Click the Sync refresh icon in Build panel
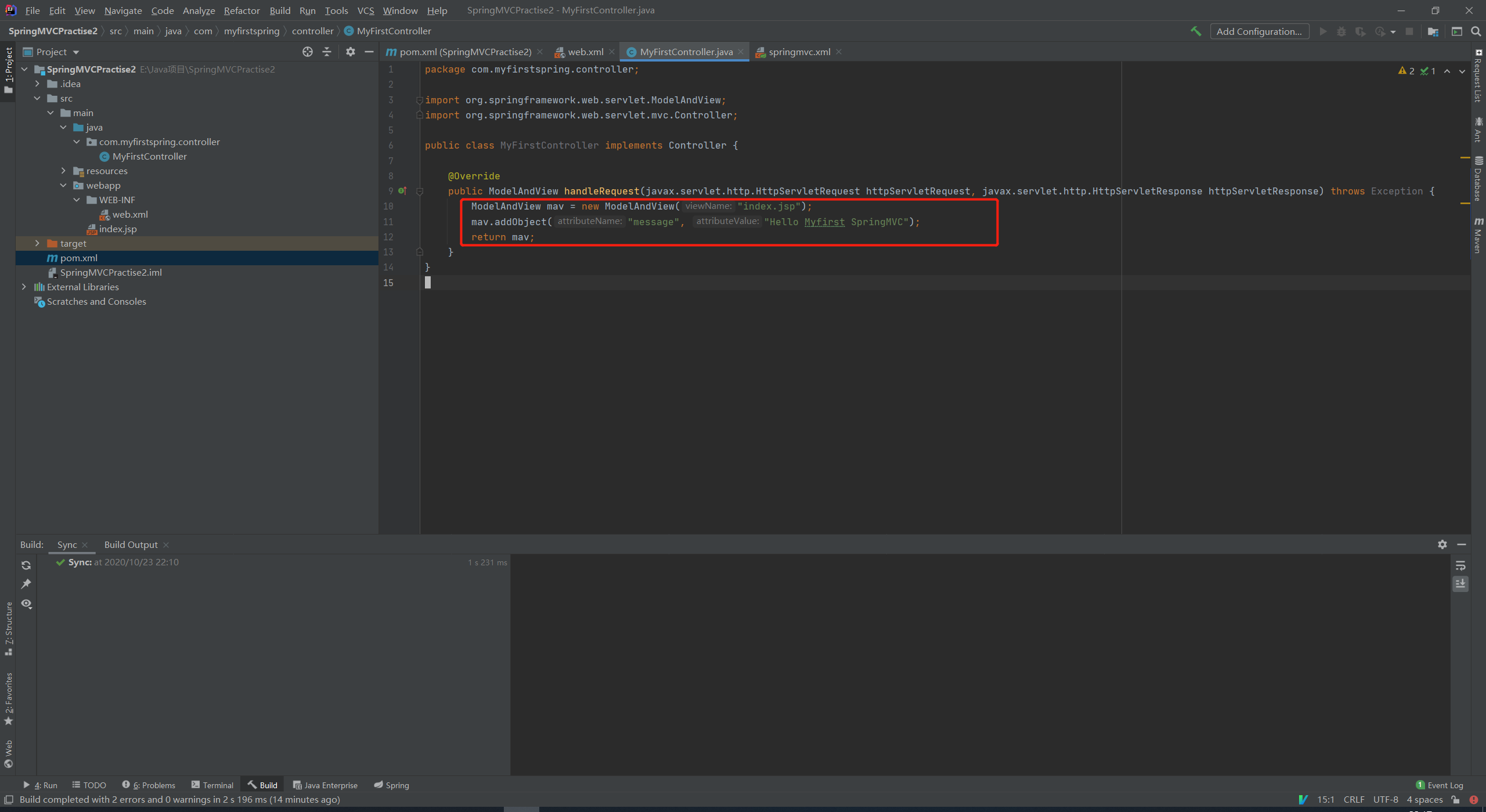Screen dimensions: 1486x812 click(x=26, y=565)
